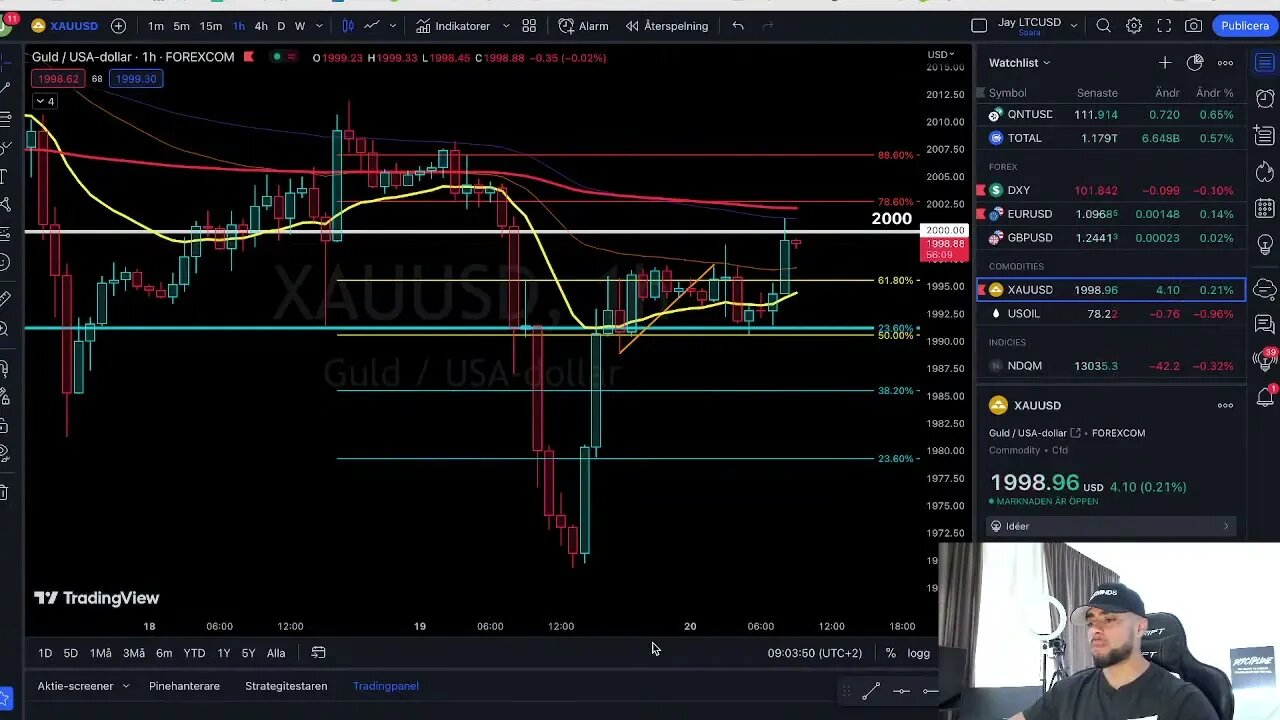Set chart range to Alla
This screenshot has width=1280, height=720.
[x=276, y=653]
